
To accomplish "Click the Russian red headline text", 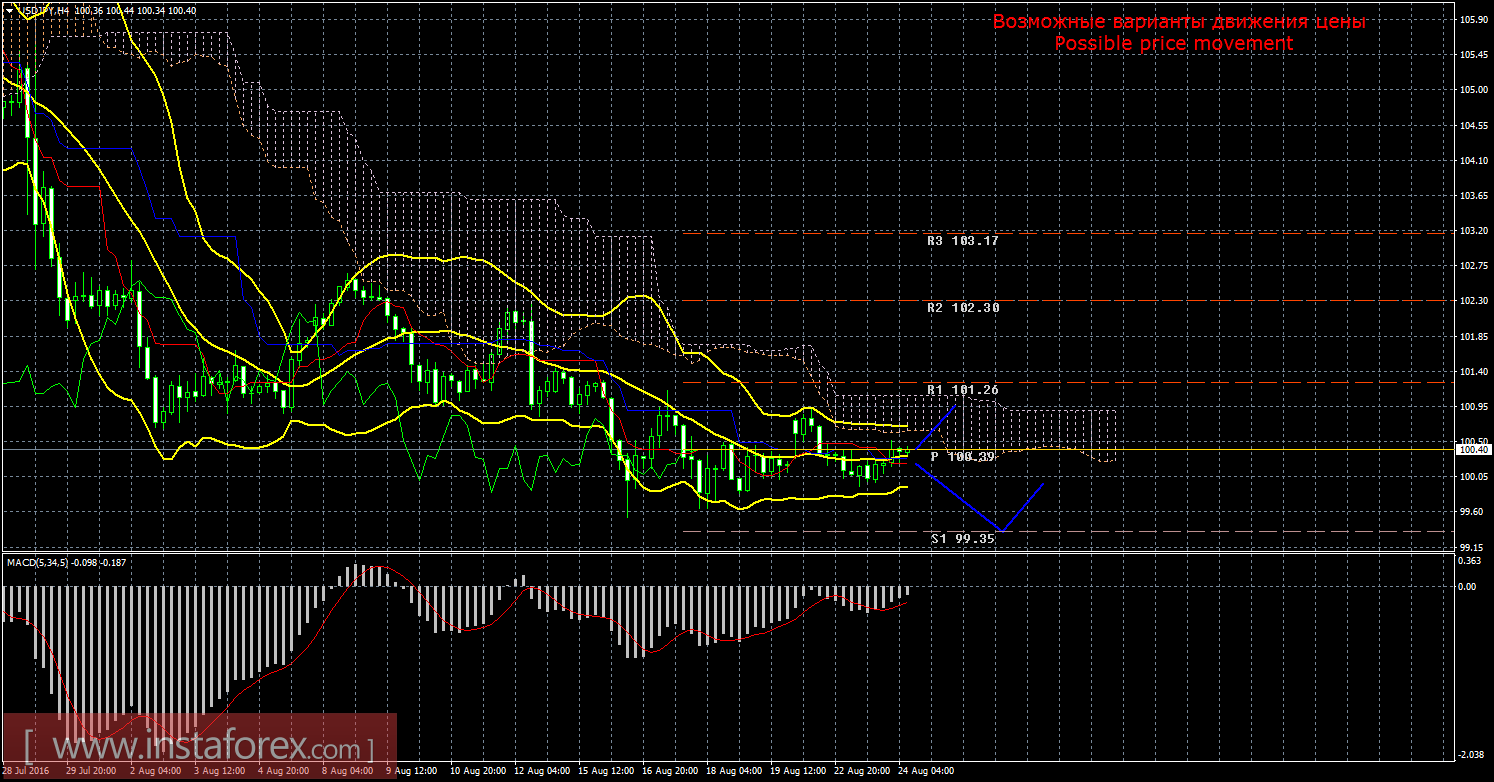I will 1179,22.
